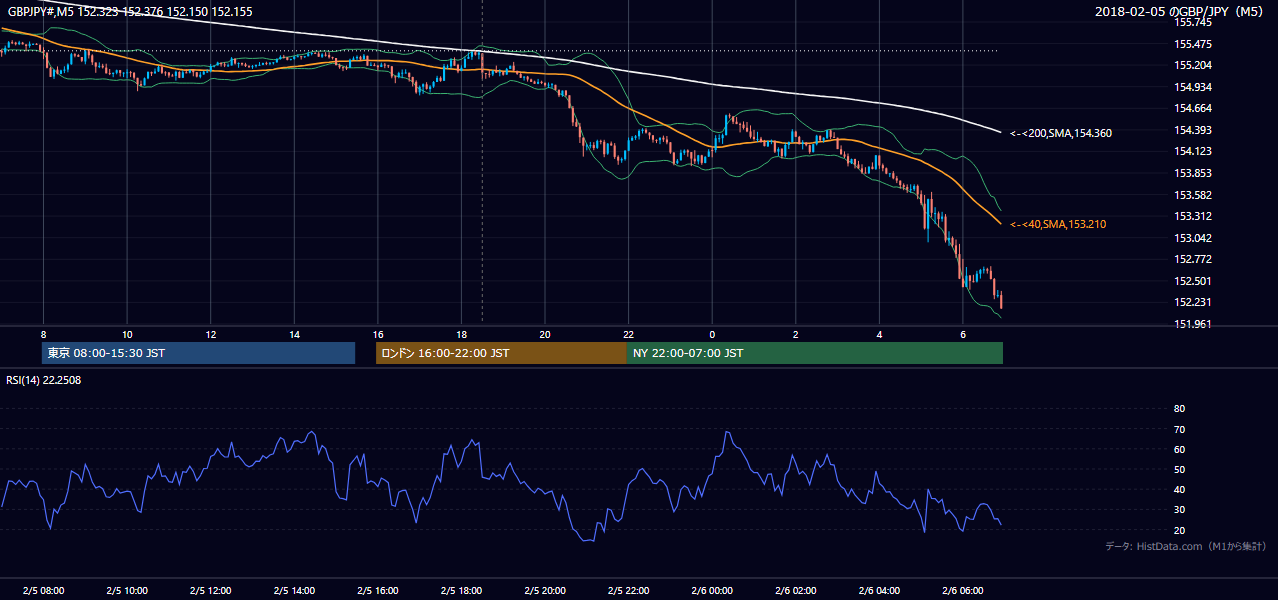1278x600 pixels.
Task: Click the hour 16 label under price chart
Action: tap(377, 334)
